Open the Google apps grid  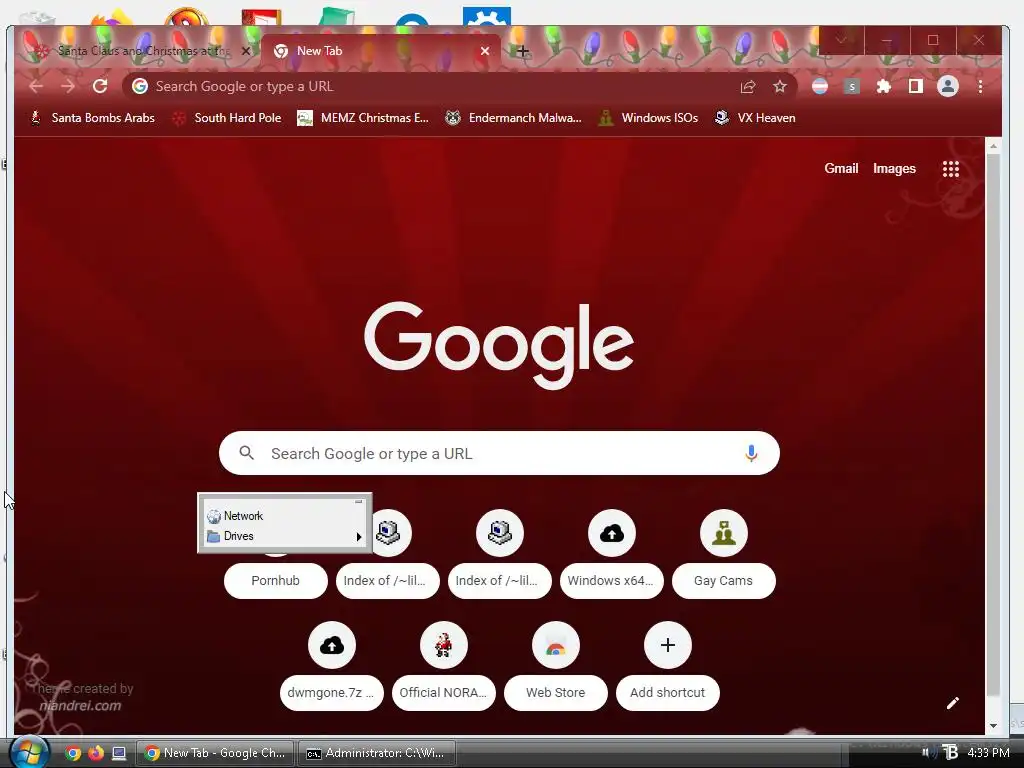pos(951,169)
